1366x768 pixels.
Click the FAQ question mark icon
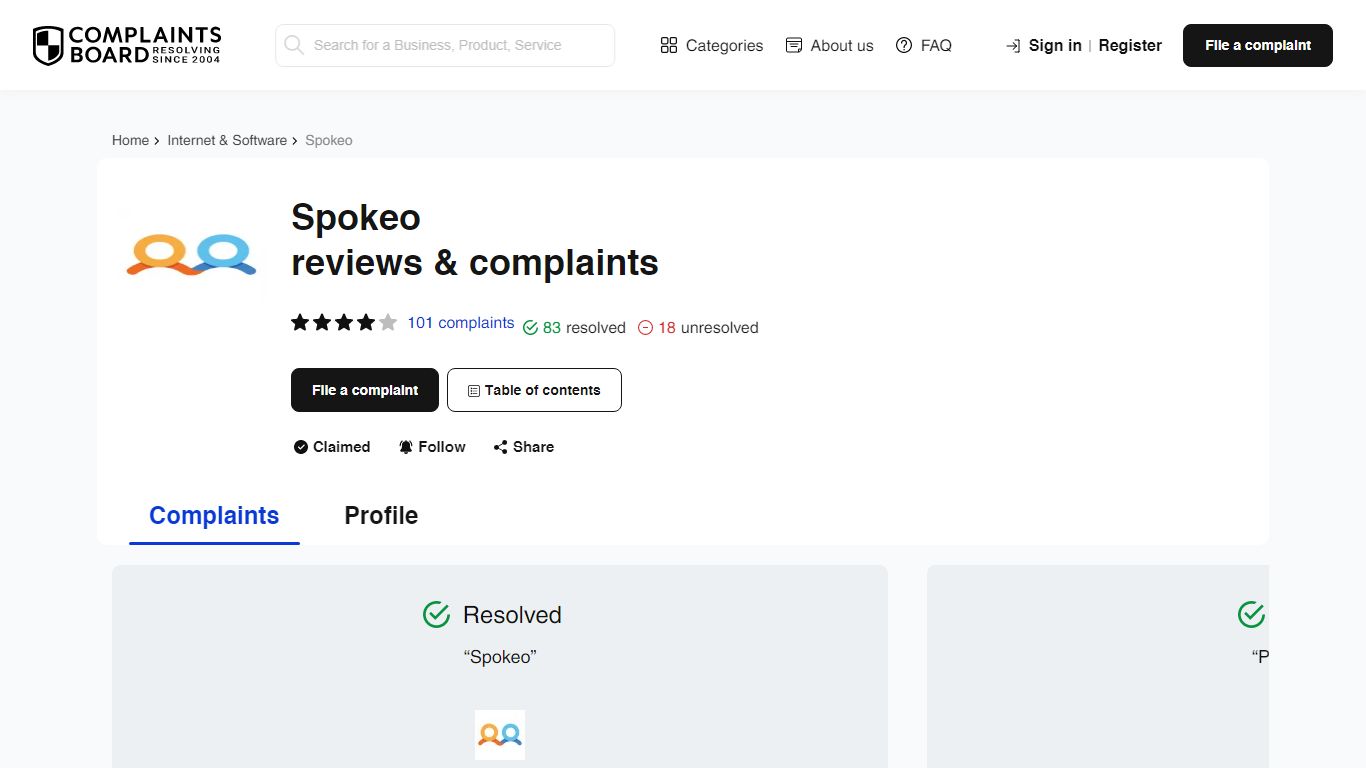[x=904, y=45]
